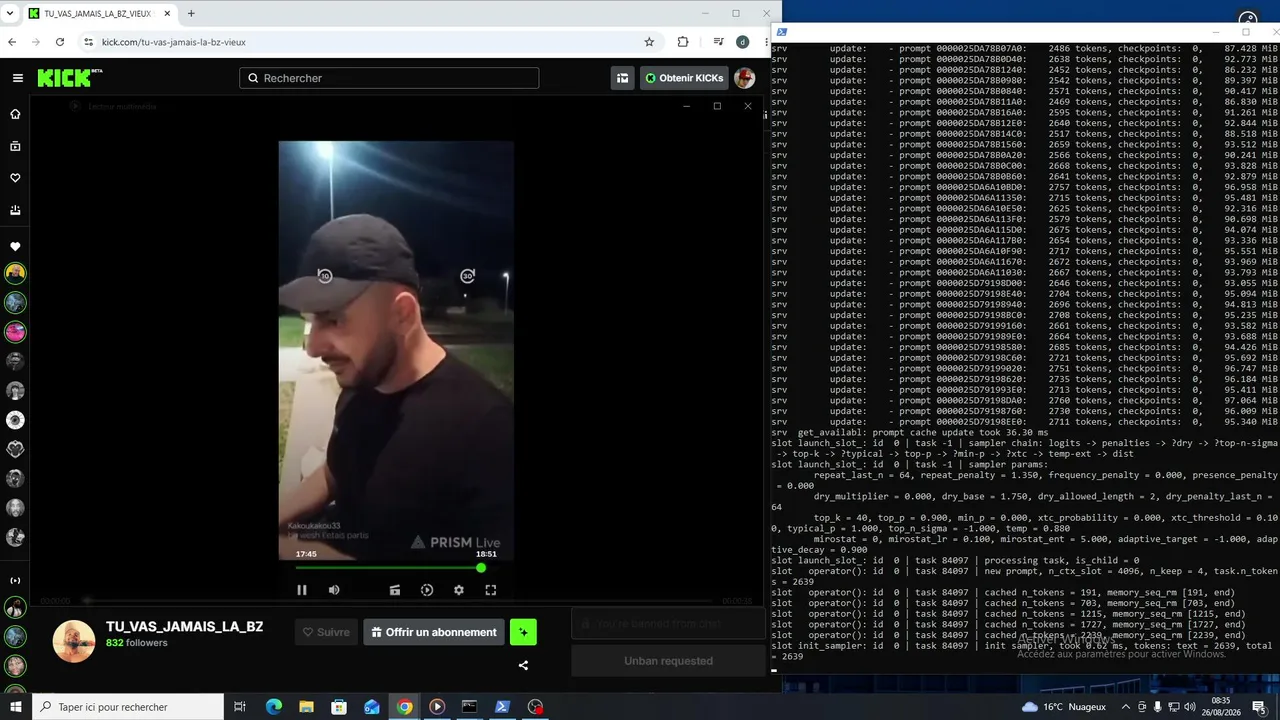Bookmark this page with the star
Viewport: 1280px width, 720px height.
click(649, 42)
